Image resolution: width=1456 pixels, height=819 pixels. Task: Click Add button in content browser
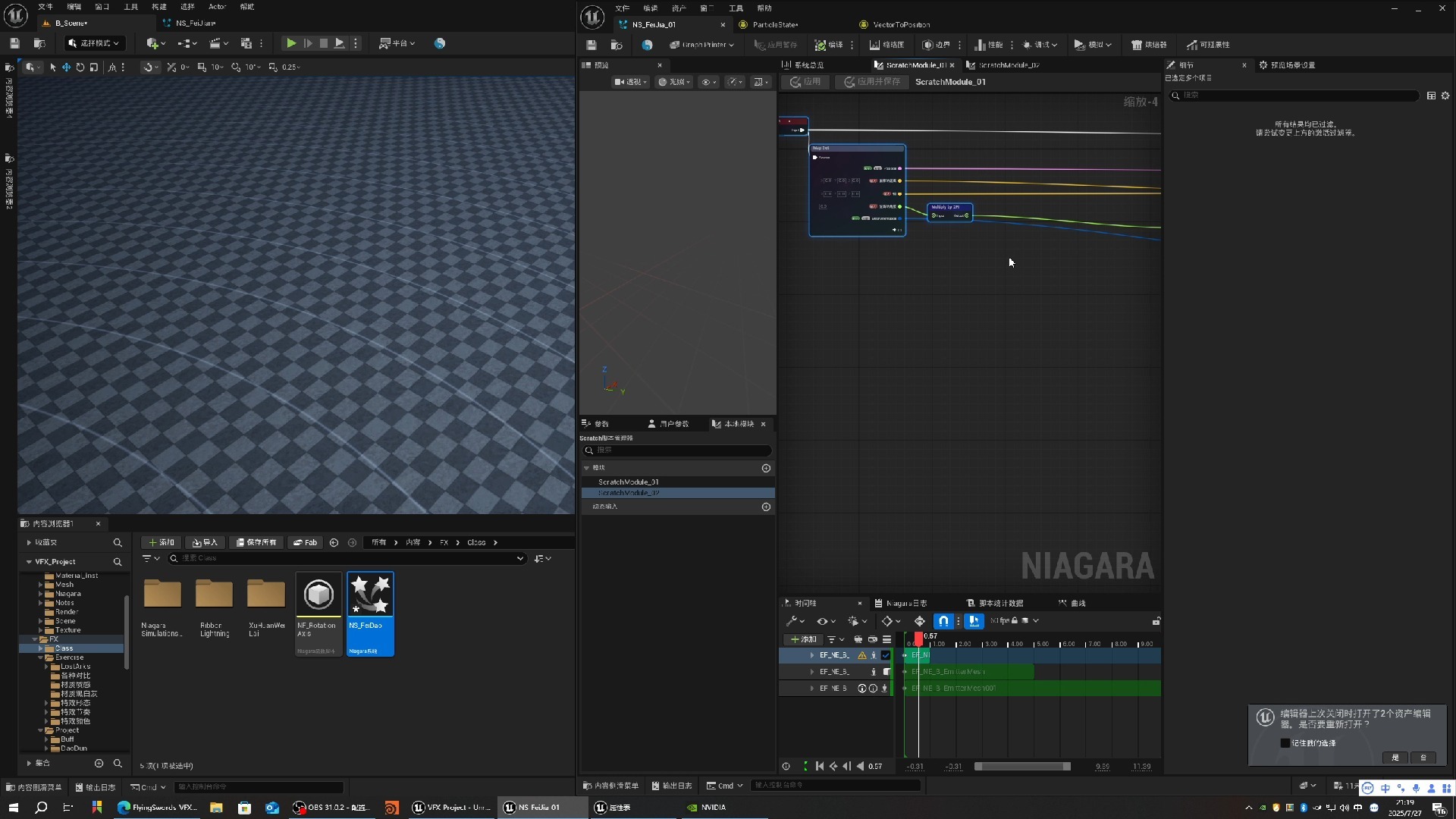point(161,543)
